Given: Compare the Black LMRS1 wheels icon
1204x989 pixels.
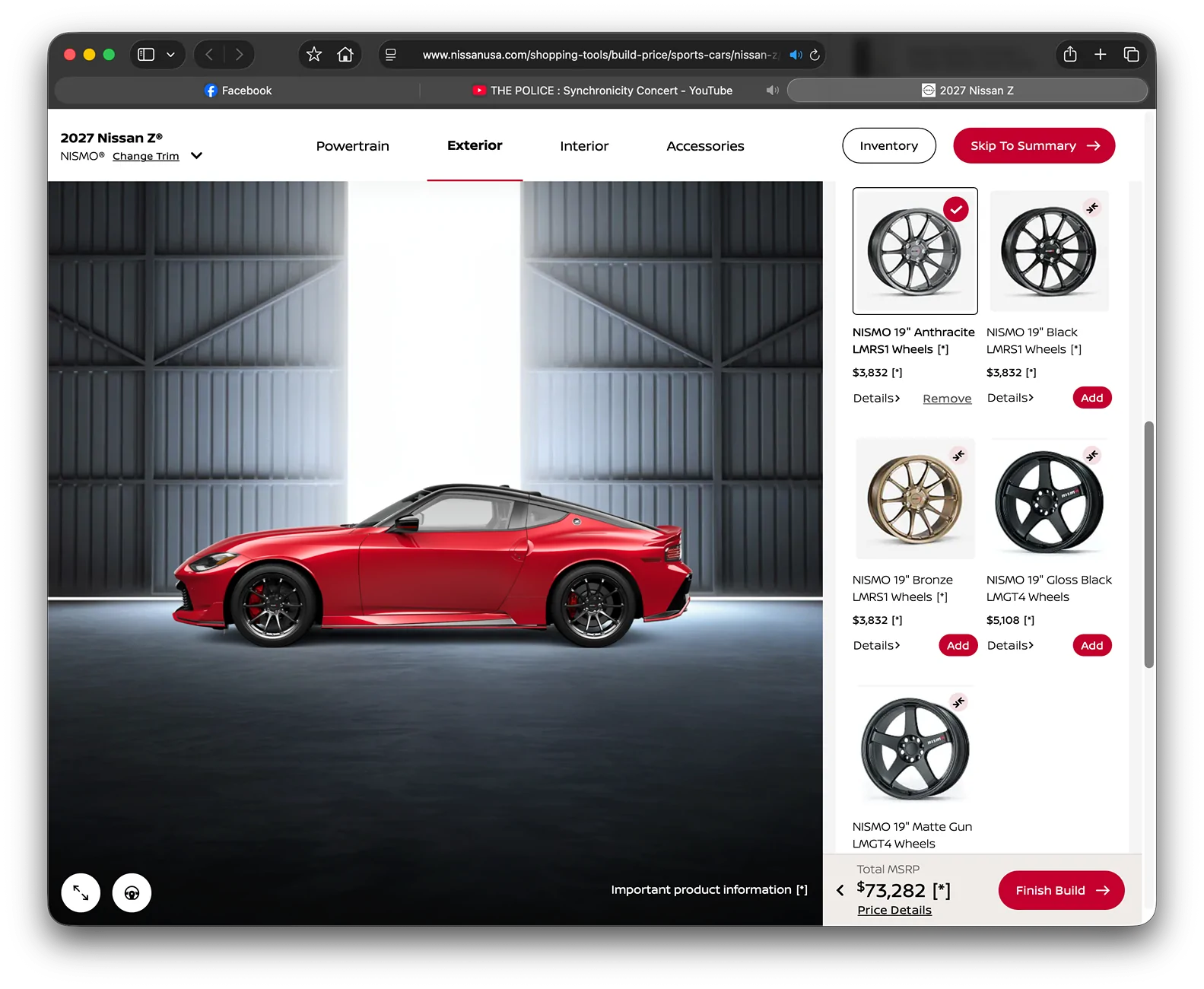Looking at the screenshot, I should coord(1092,208).
